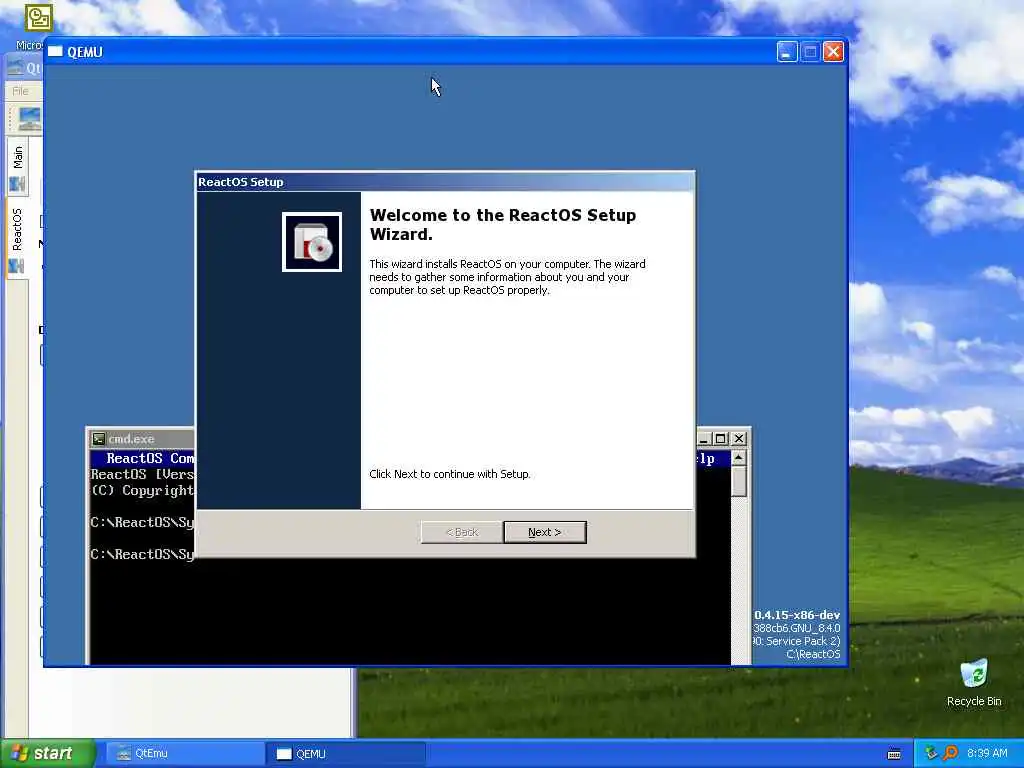Minimize the QEMU window
The image size is (1024, 768).
787,52
